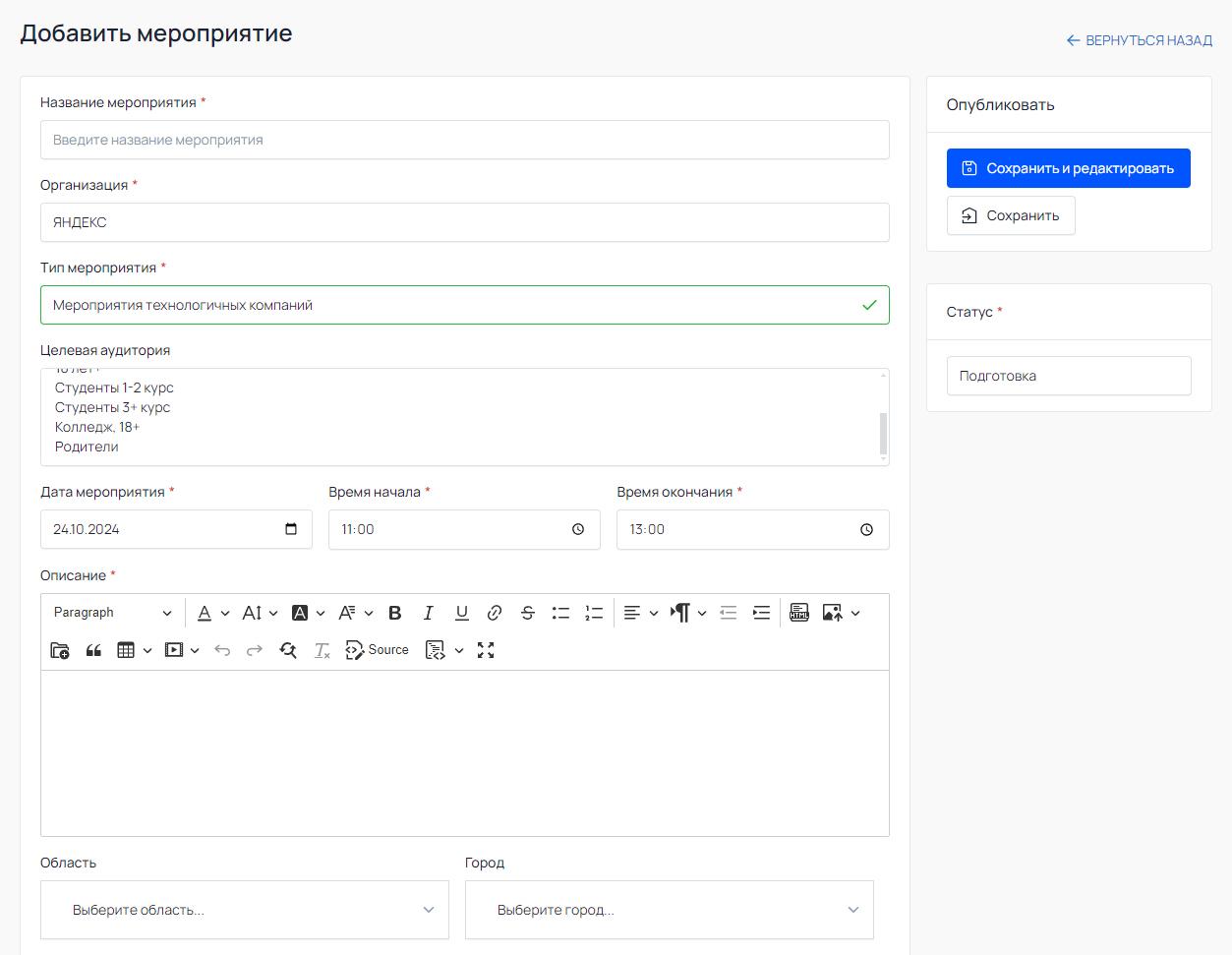The image size is (1232, 955).
Task: Remove formatting from the text
Action: pos(322,650)
